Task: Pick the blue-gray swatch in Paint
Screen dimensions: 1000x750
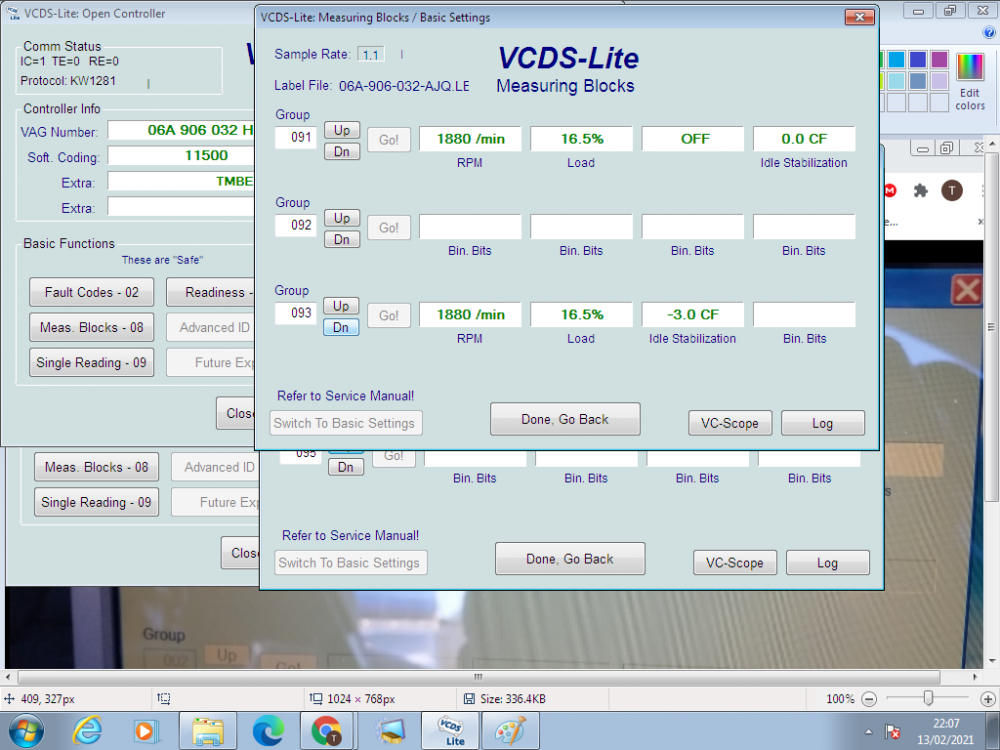Action: [918, 81]
